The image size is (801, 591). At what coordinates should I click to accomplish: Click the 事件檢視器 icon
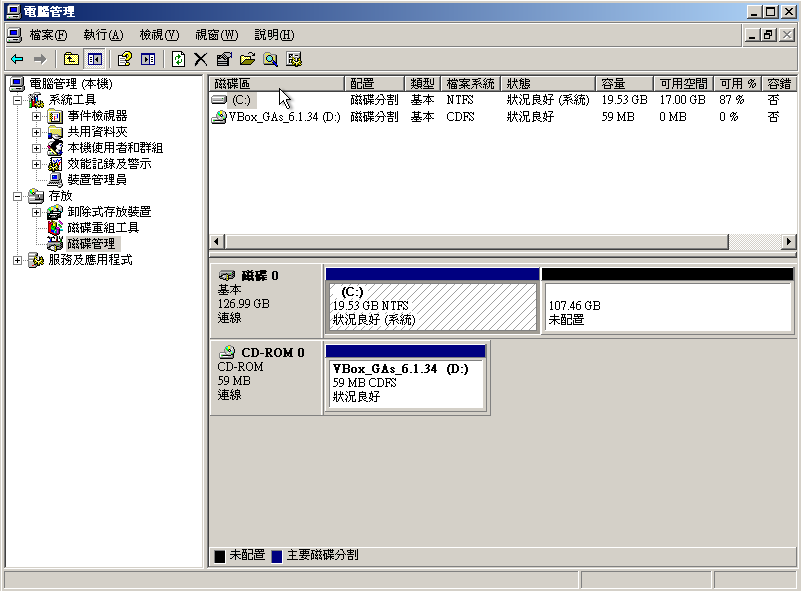[x=55, y=116]
